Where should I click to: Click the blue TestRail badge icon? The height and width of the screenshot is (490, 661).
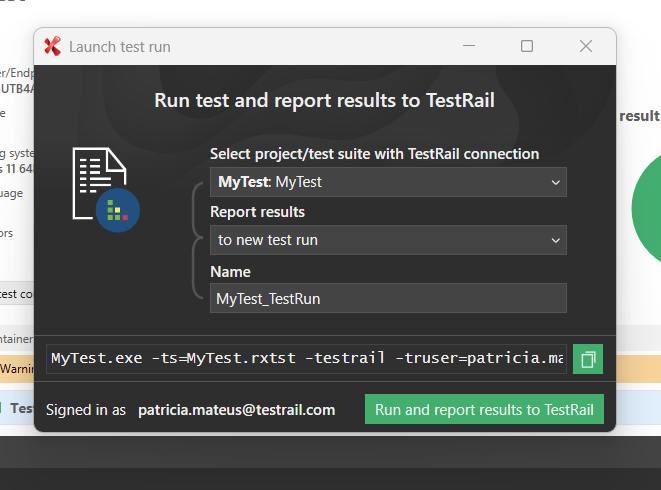118,210
